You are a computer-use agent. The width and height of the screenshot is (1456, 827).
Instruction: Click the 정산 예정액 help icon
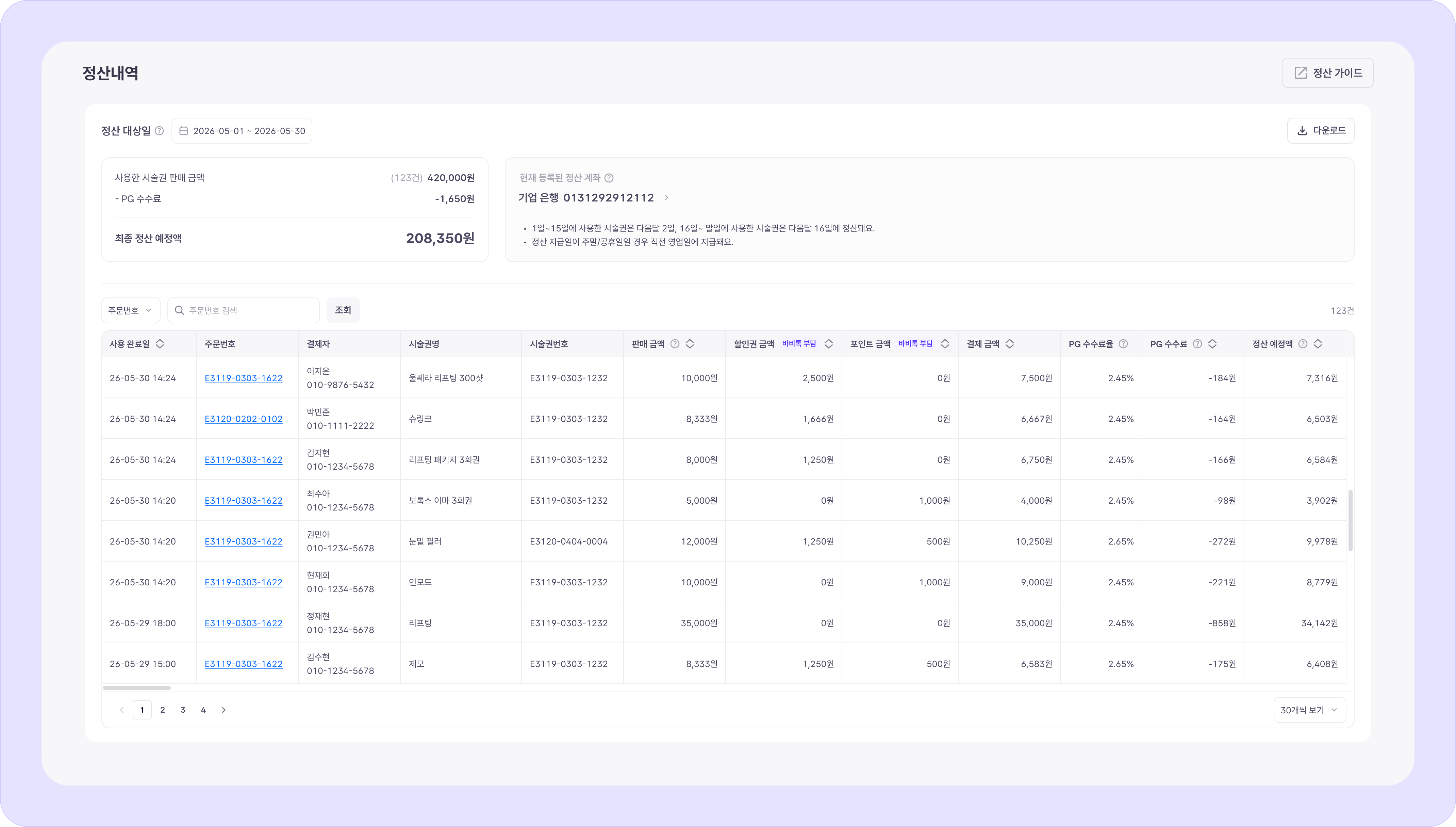(x=1303, y=344)
